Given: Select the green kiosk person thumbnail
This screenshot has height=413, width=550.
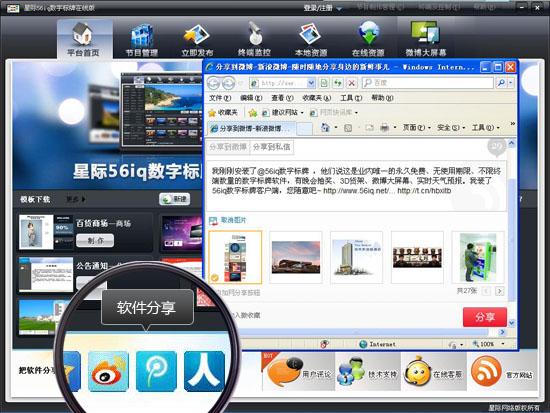Looking at the screenshot, I should (478, 257).
